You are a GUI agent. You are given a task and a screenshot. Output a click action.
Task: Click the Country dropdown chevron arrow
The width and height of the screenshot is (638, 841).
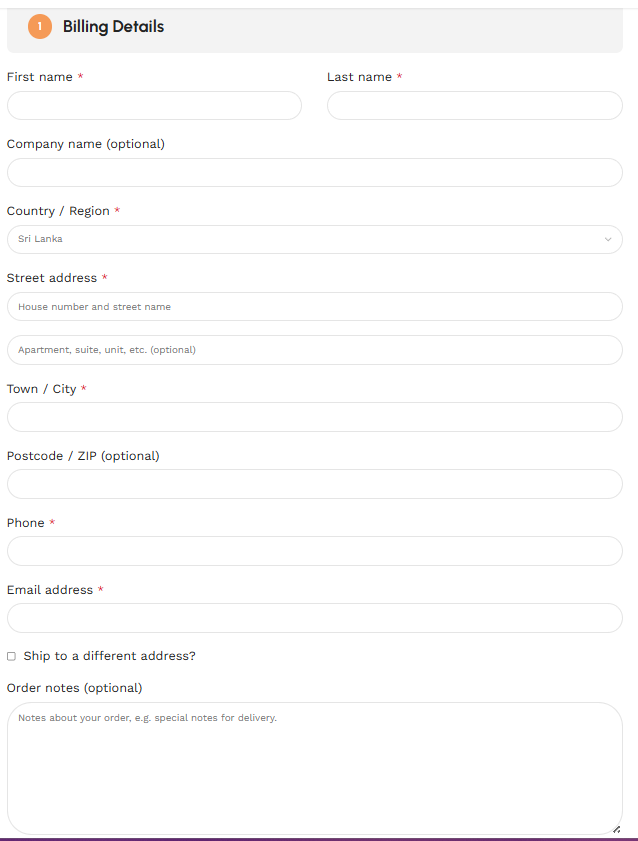(x=608, y=239)
